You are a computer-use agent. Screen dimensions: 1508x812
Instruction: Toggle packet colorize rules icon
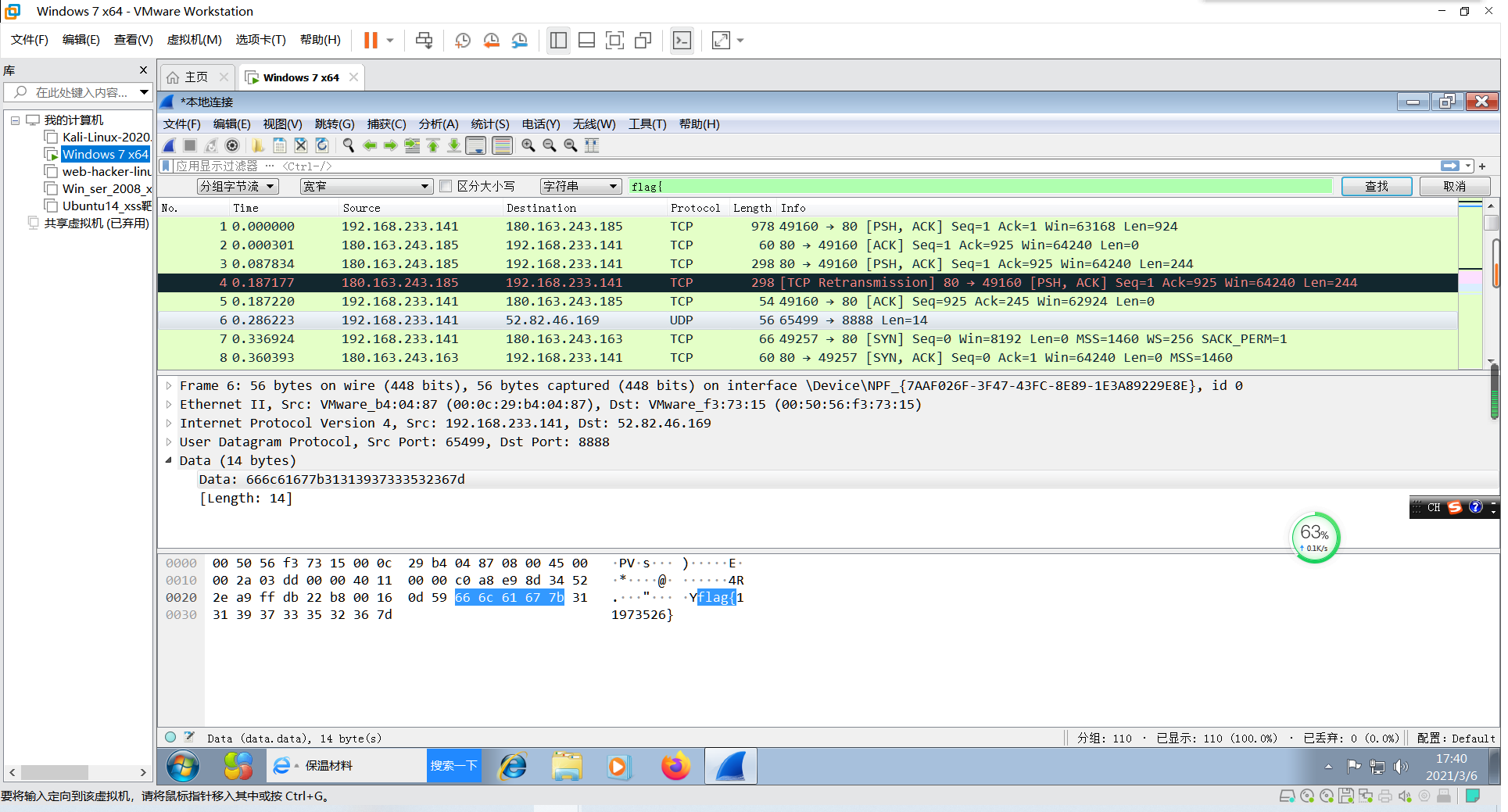point(503,145)
